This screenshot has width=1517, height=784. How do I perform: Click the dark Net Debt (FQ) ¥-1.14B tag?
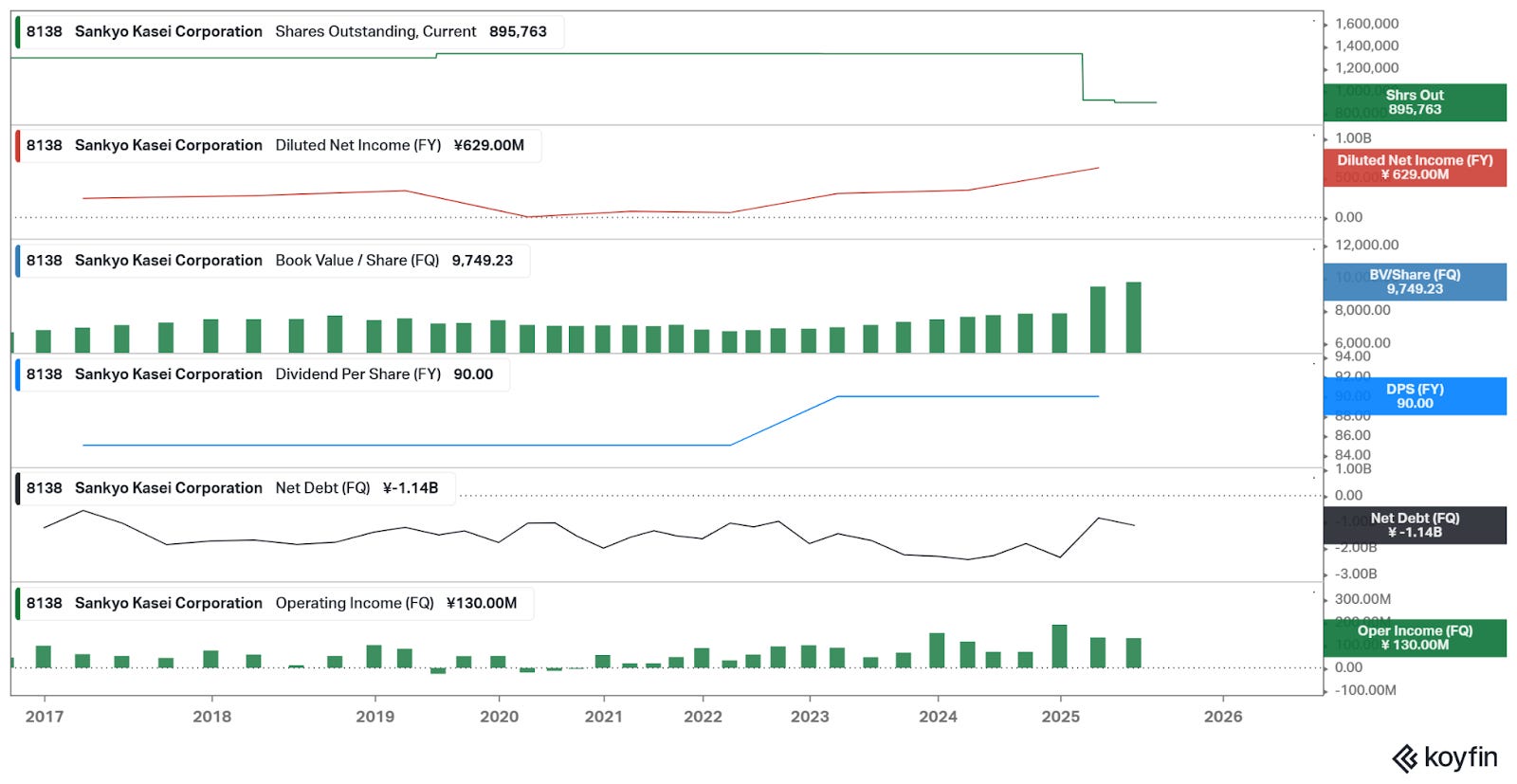click(x=1415, y=525)
